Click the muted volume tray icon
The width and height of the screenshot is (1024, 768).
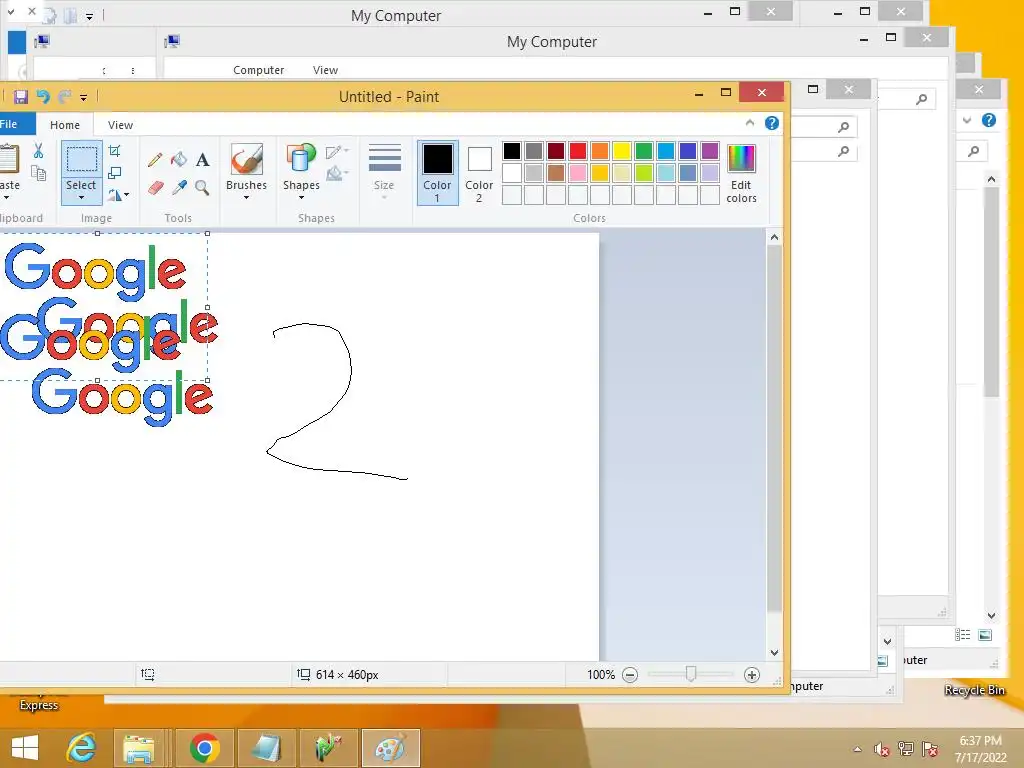coord(882,749)
